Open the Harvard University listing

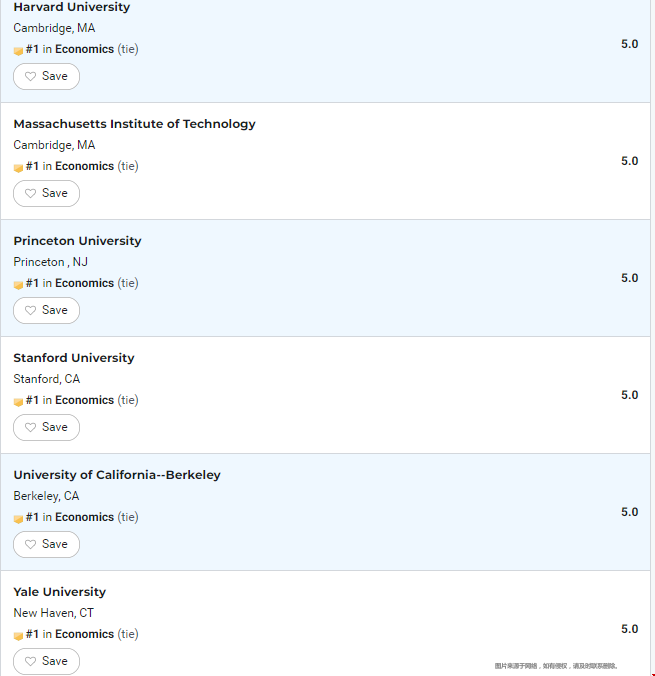point(72,7)
